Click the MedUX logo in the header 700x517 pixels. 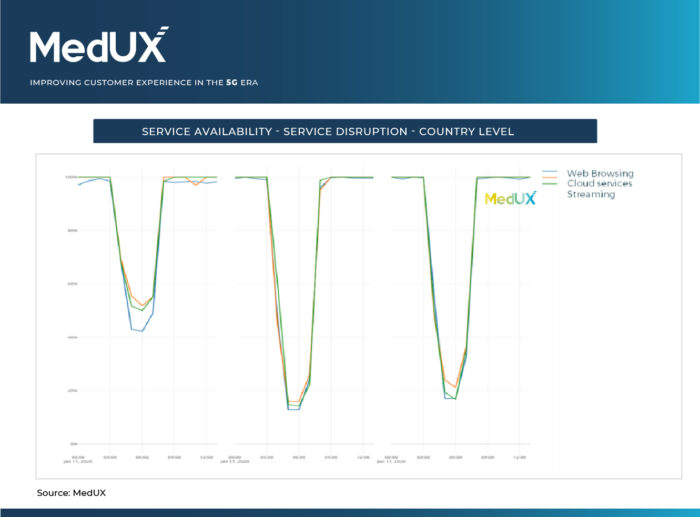98,46
